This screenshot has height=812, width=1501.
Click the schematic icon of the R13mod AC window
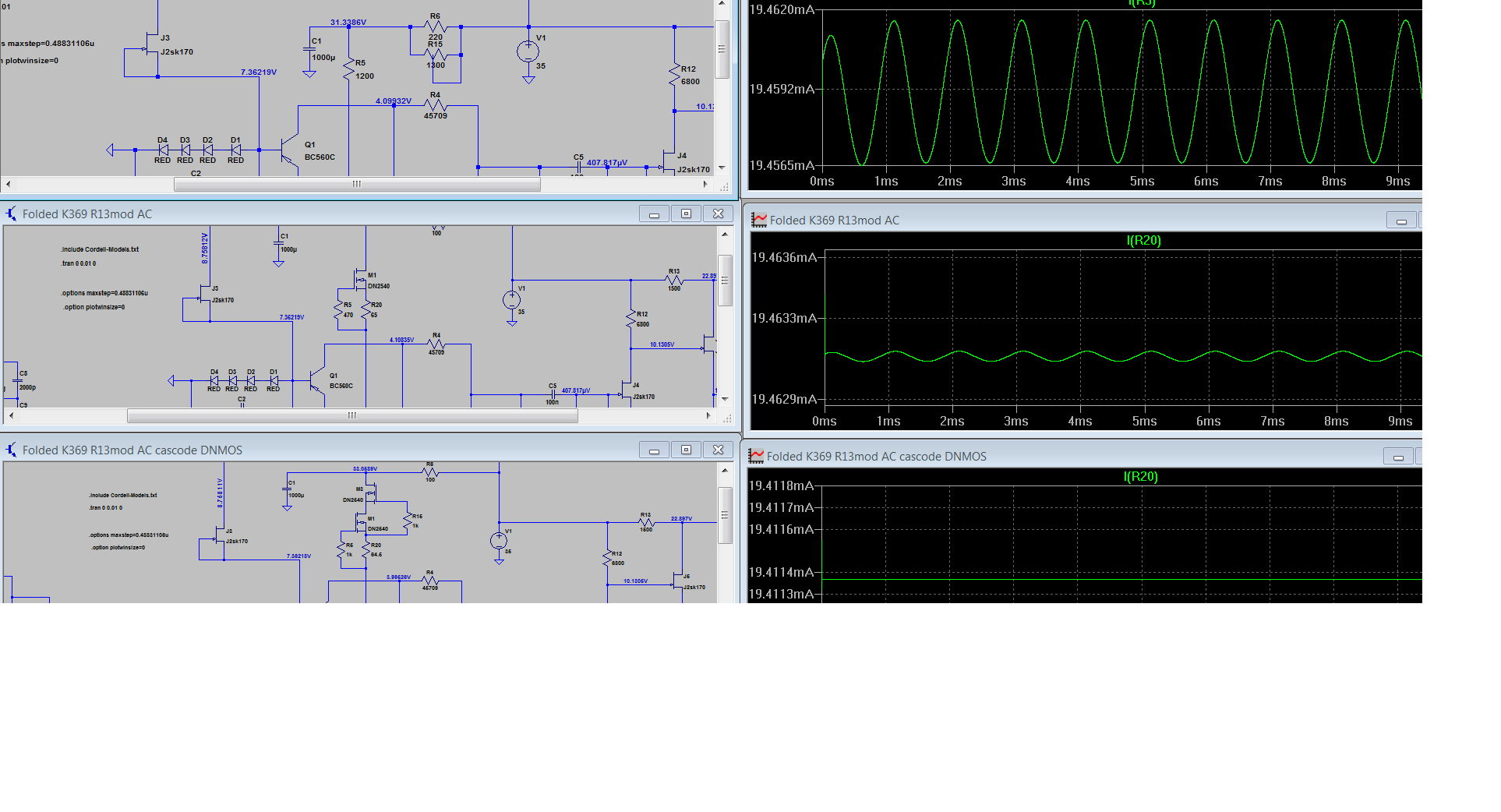11,214
